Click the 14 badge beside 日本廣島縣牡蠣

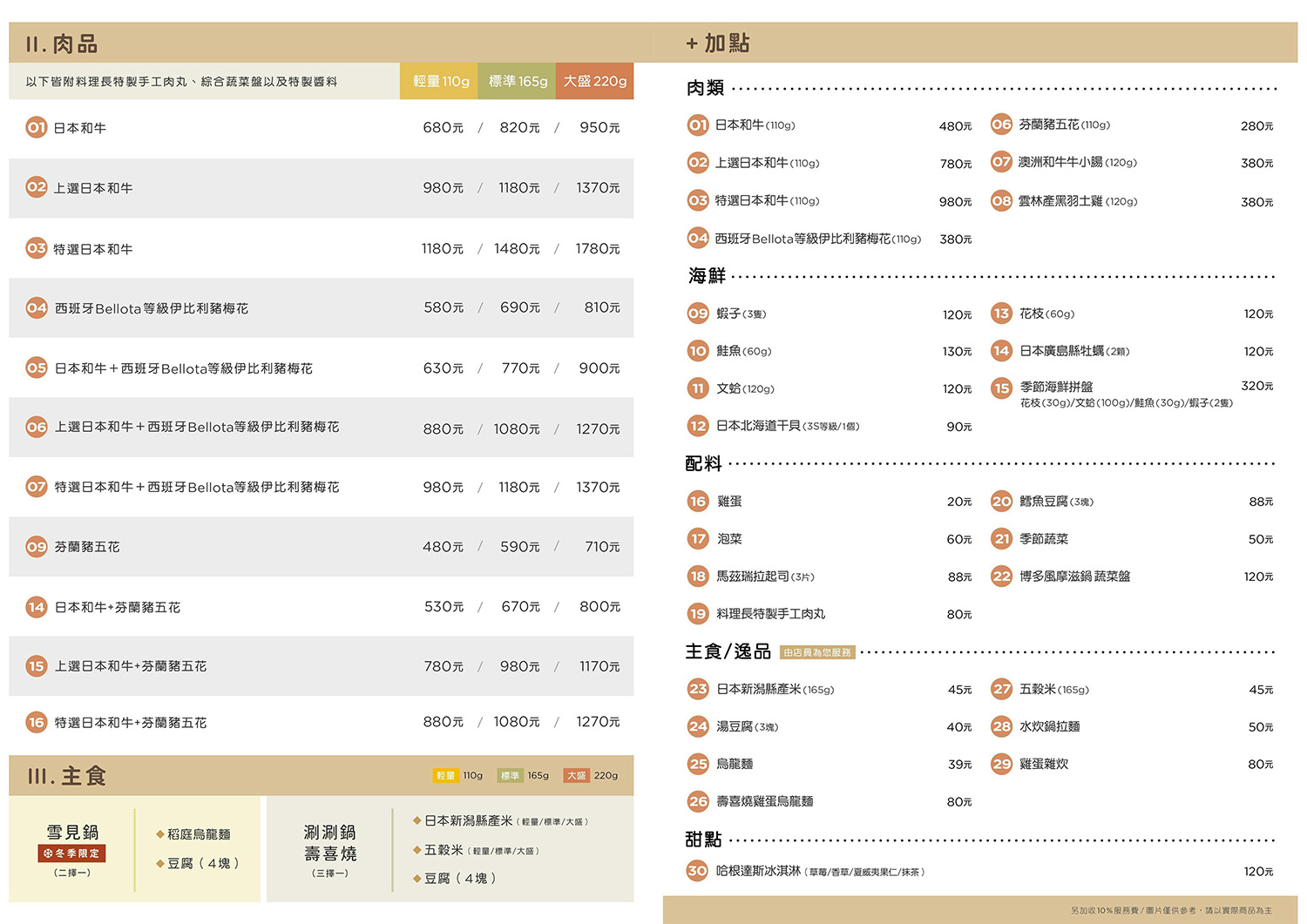[1002, 351]
